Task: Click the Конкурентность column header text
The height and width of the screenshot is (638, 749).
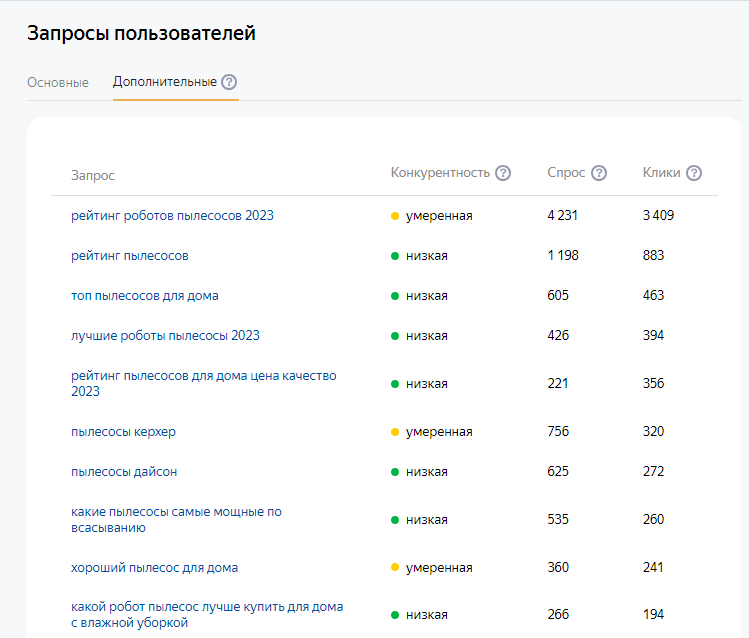Action: 440,173
